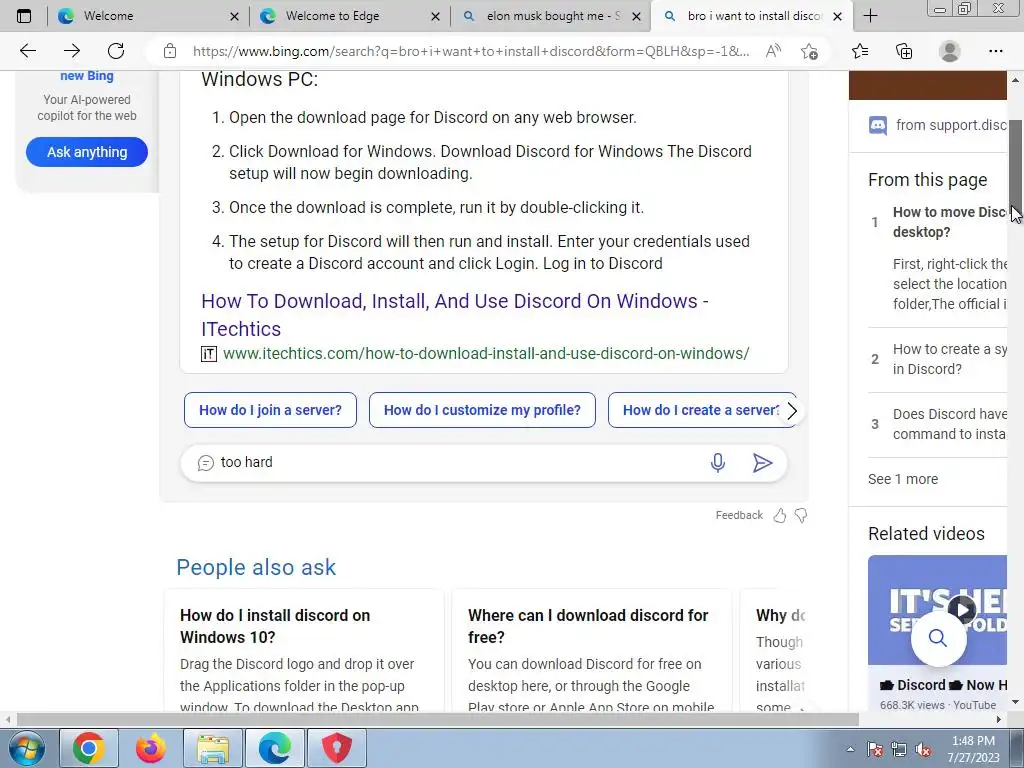Open the floating search magnifier button
Image resolution: width=1024 pixels, height=768 pixels.
point(938,638)
